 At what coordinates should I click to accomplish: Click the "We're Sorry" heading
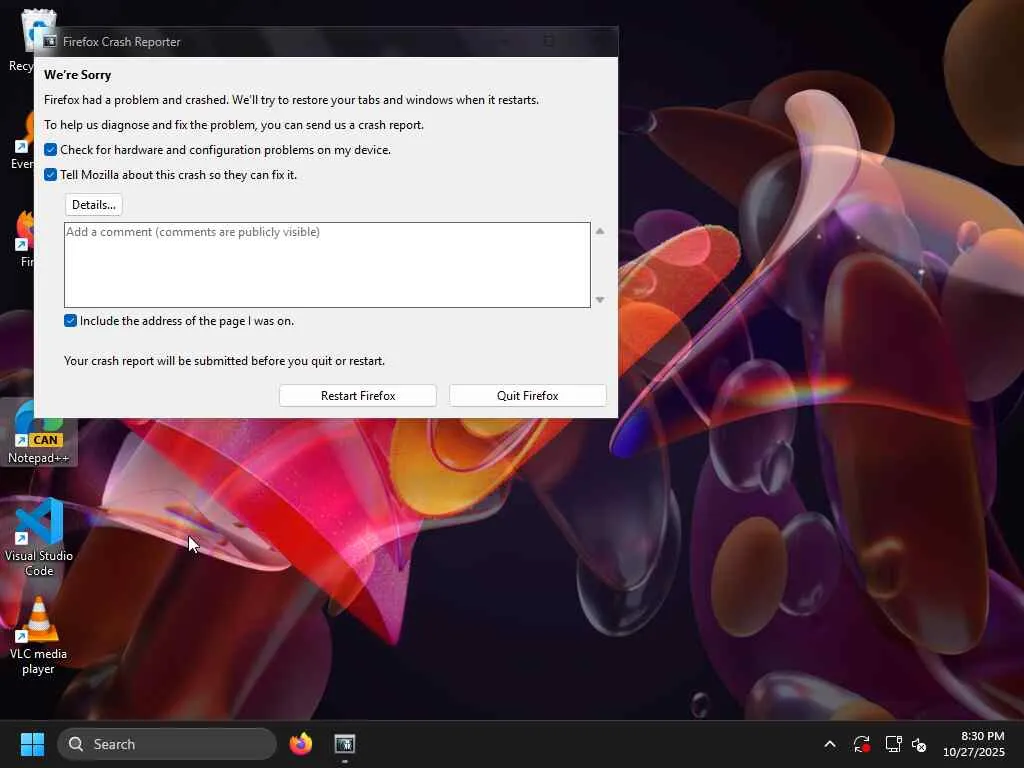click(78, 74)
